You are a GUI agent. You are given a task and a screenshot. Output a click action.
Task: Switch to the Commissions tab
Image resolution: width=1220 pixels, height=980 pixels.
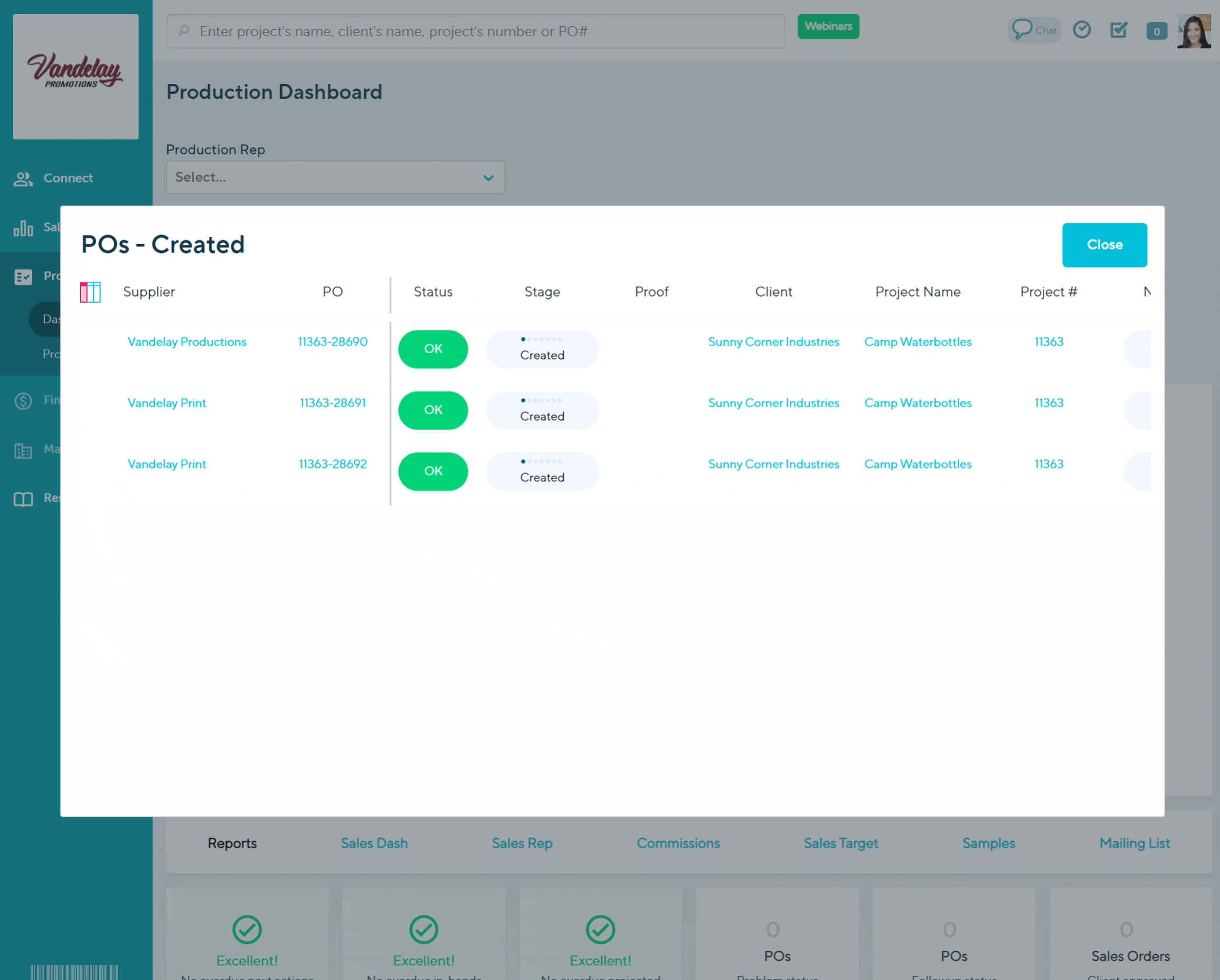tap(678, 843)
